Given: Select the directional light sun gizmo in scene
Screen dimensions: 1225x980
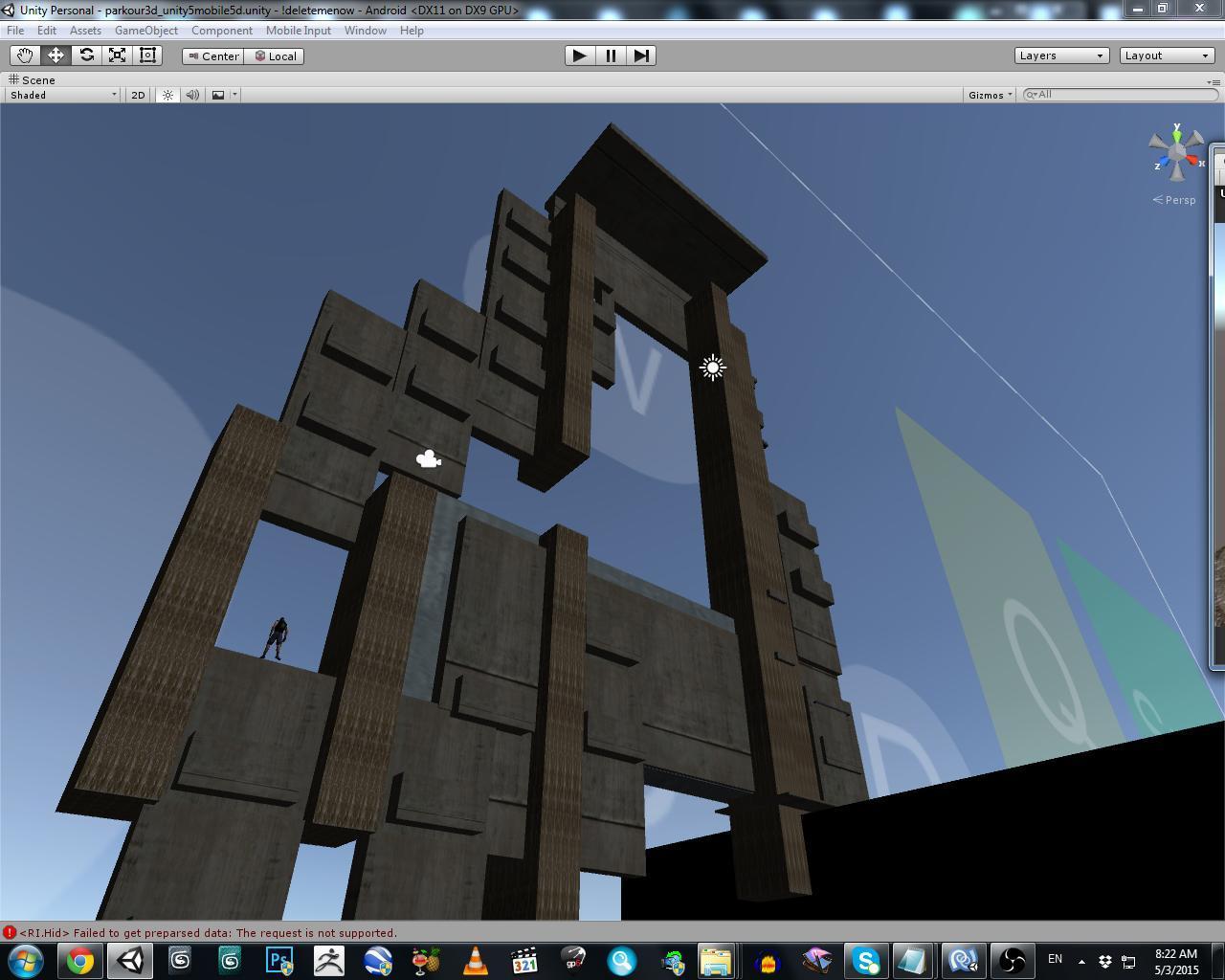Looking at the screenshot, I should click(x=712, y=367).
